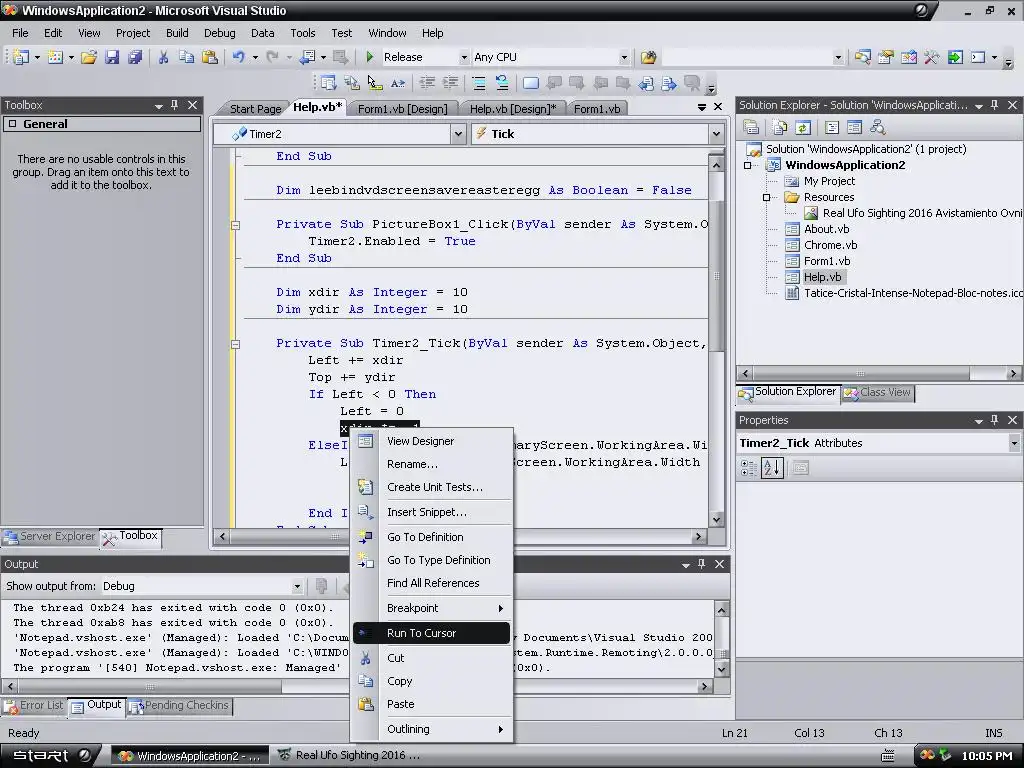Click Display Word Completion icon
The width and height of the screenshot is (1024, 768).
click(x=398, y=83)
